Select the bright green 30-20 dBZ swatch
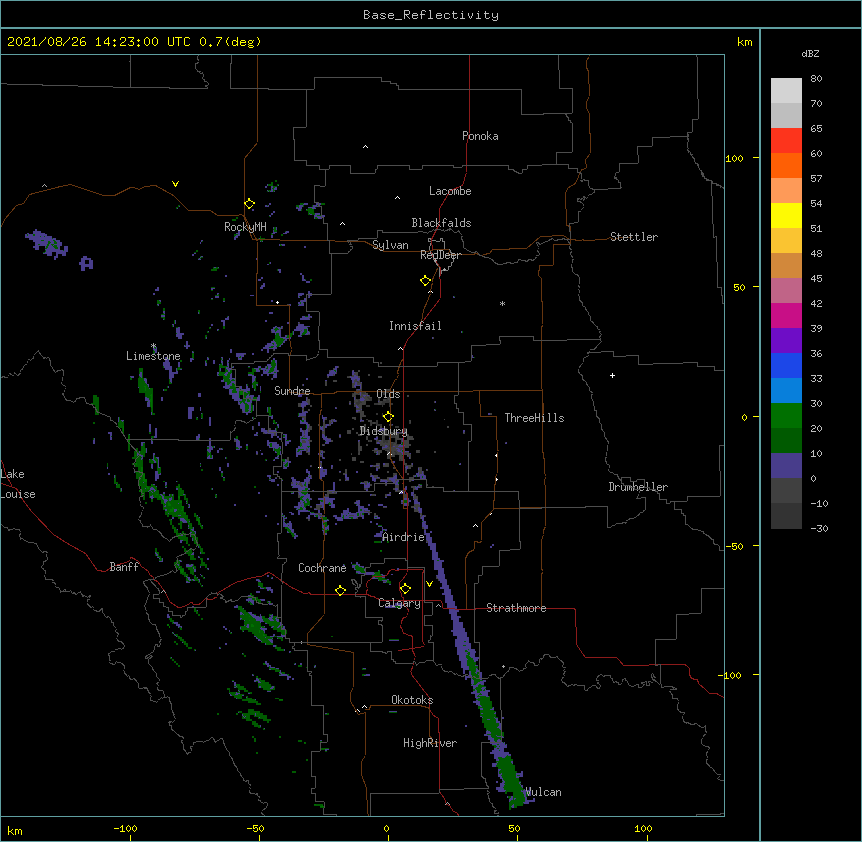This screenshot has height=842, width=862. pos(786,416)
